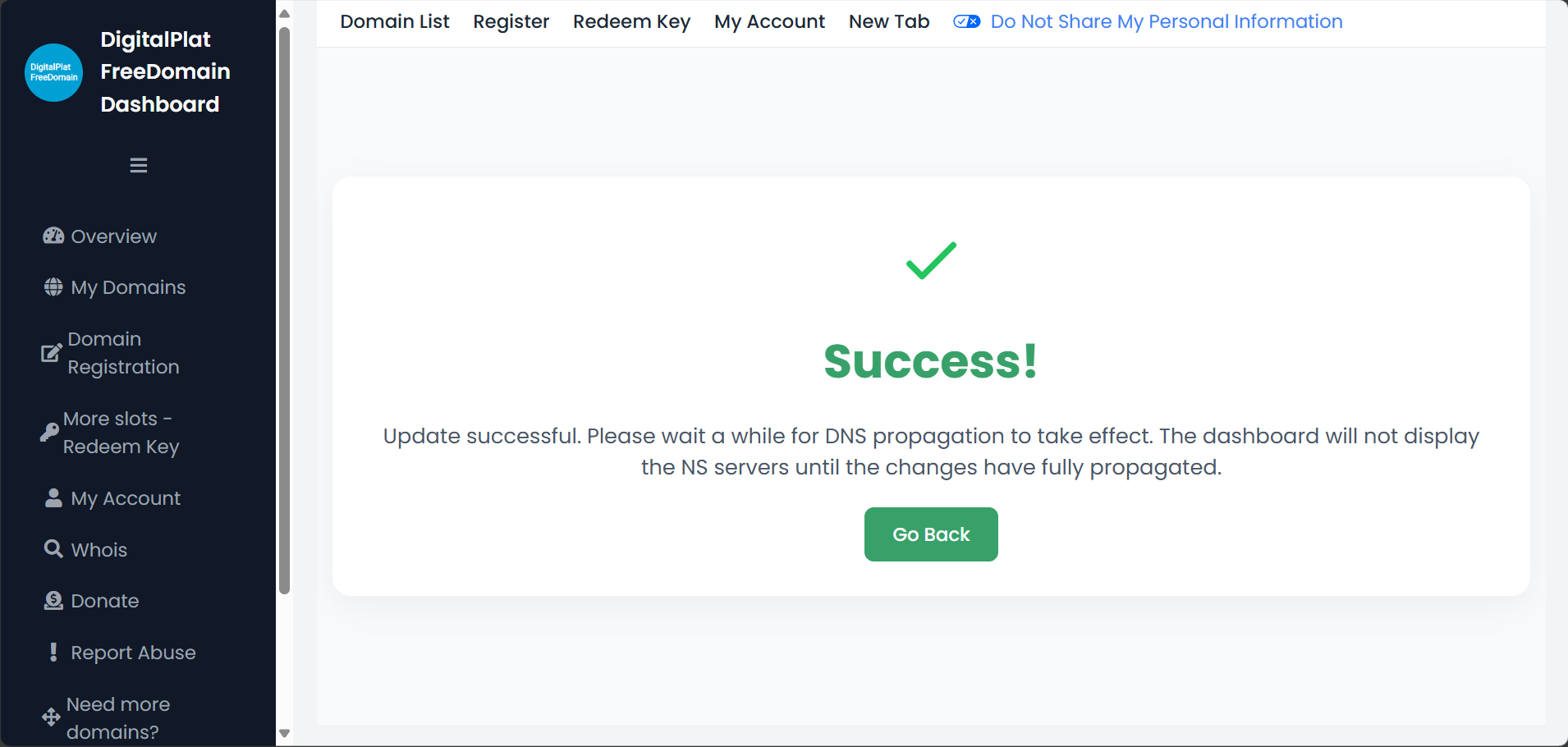The height and width of the screenshot is (747, 1568).
Task: Click the Overview gauge icon
Action: pyautogui.click(x=53, y=236)
